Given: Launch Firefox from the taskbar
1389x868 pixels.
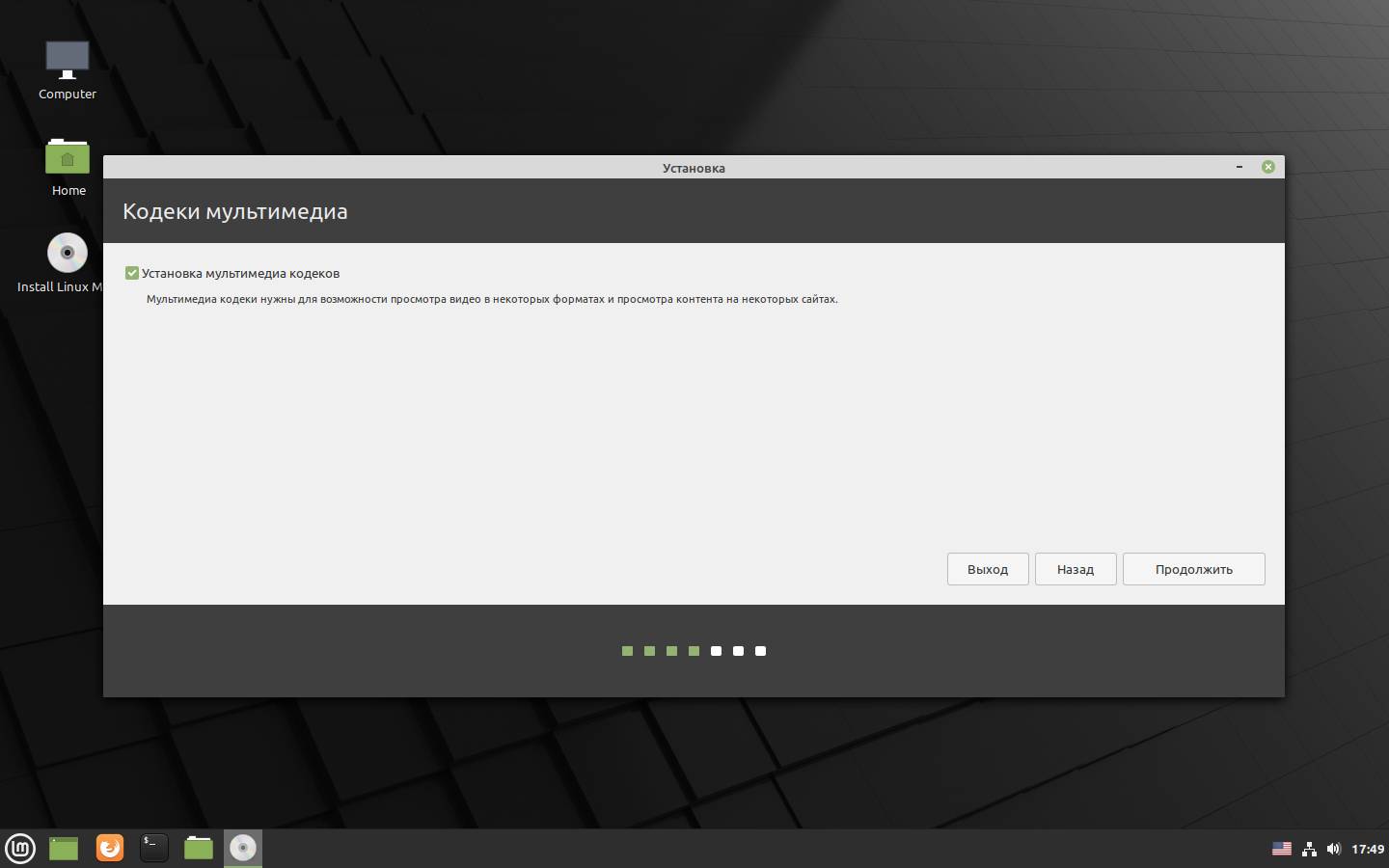Looking at the screenshot, I should [x=110, y=848].
